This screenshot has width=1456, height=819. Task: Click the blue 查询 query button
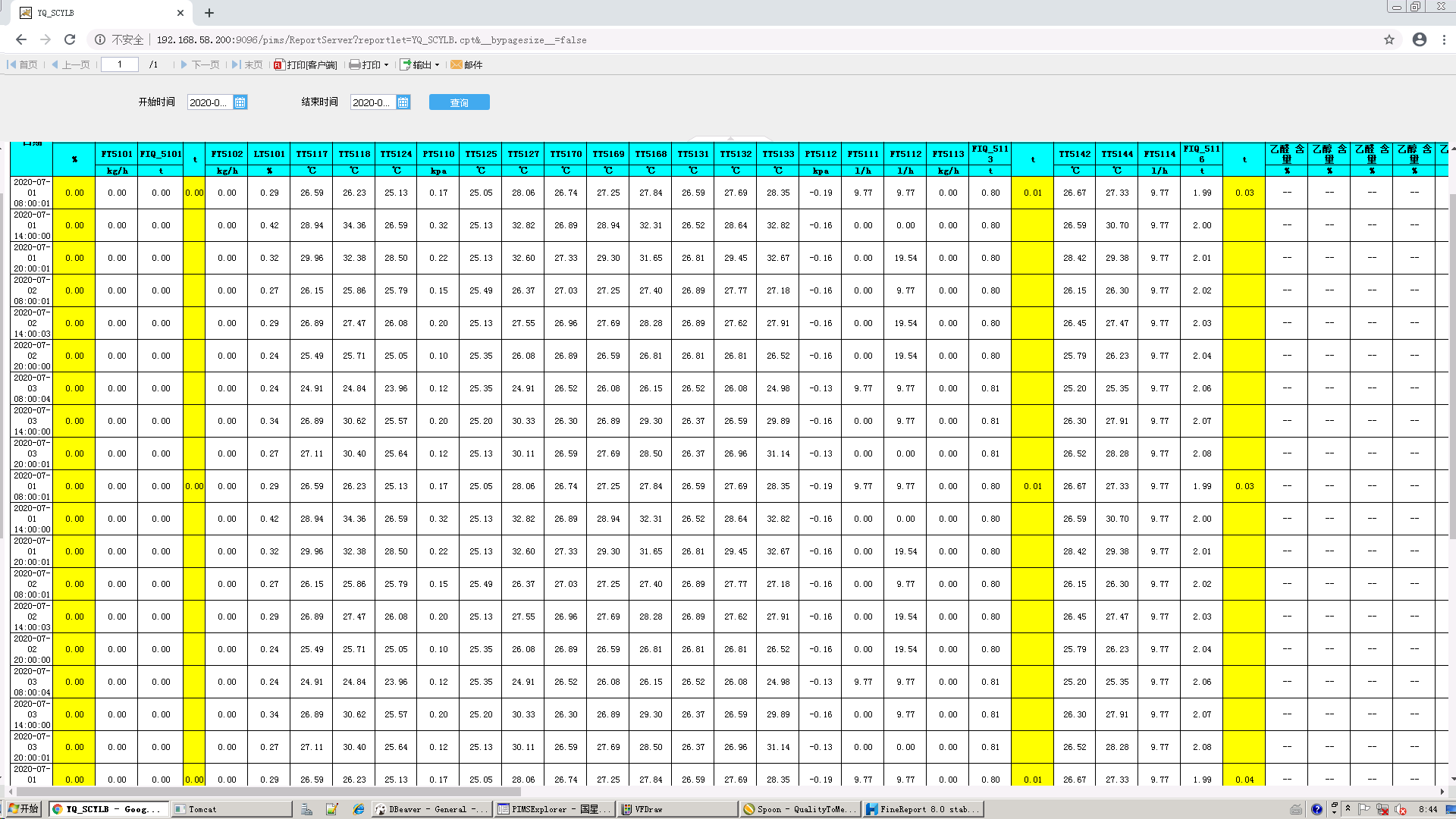[460, 102]
